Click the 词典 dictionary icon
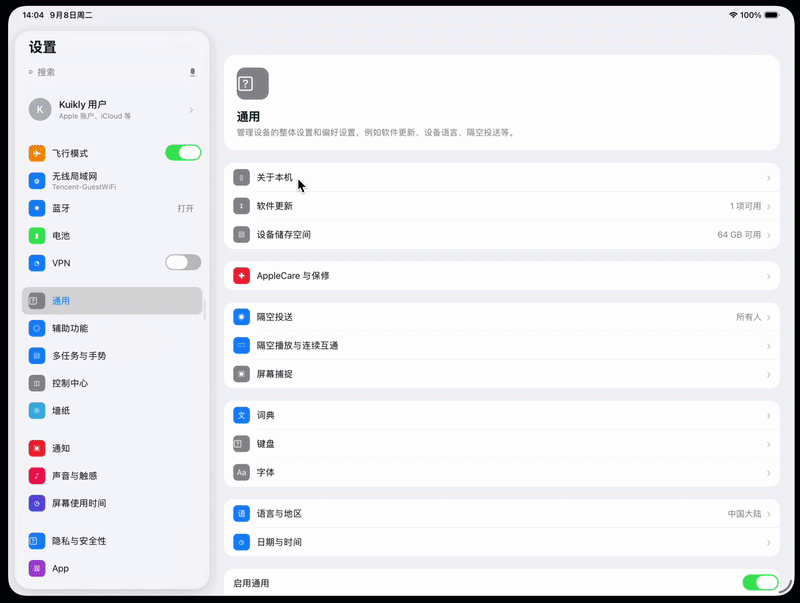 (x=241, y=415)
